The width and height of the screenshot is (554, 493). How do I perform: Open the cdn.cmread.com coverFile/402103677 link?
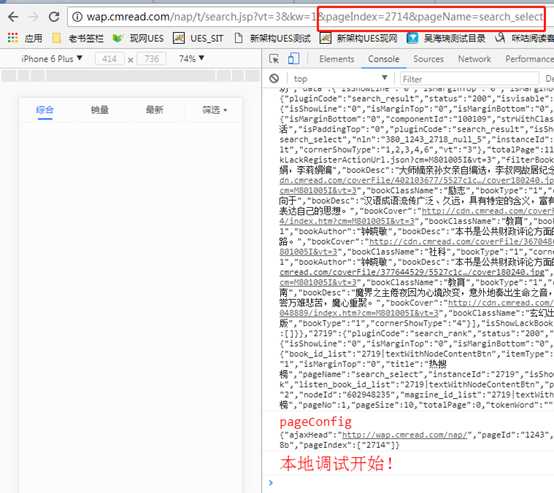[417, 181]
